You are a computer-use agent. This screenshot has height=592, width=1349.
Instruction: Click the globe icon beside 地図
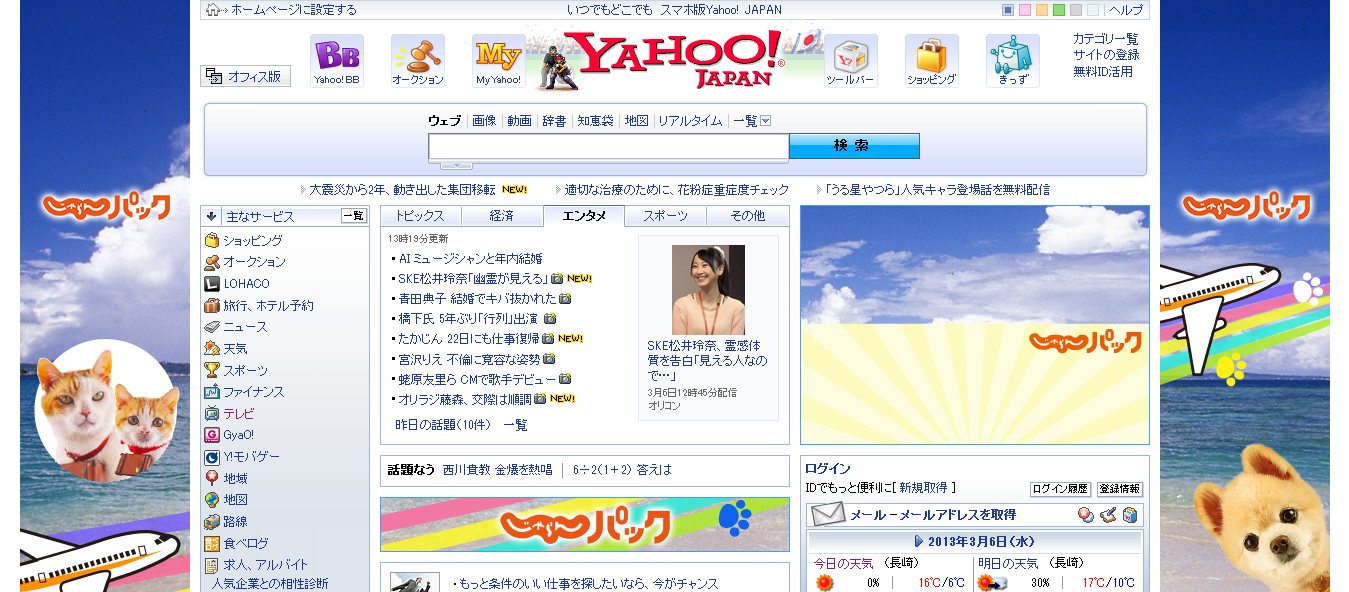coord(212,500)
